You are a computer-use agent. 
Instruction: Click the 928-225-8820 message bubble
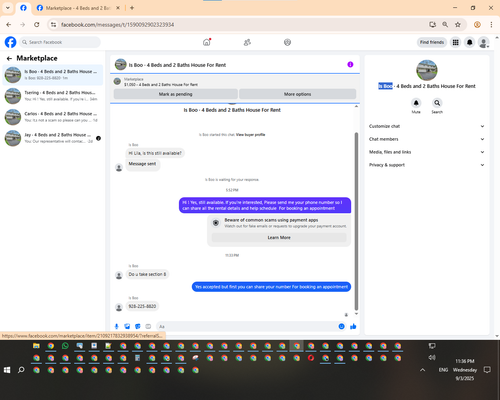pyautogui.click(x=142, y=306)
